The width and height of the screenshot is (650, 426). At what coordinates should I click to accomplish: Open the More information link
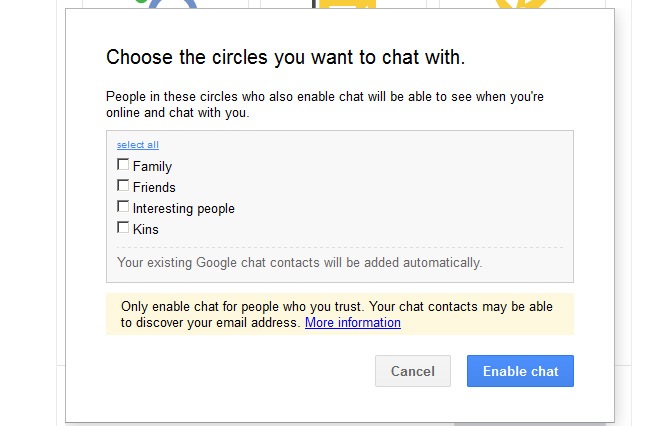point(353,323)
